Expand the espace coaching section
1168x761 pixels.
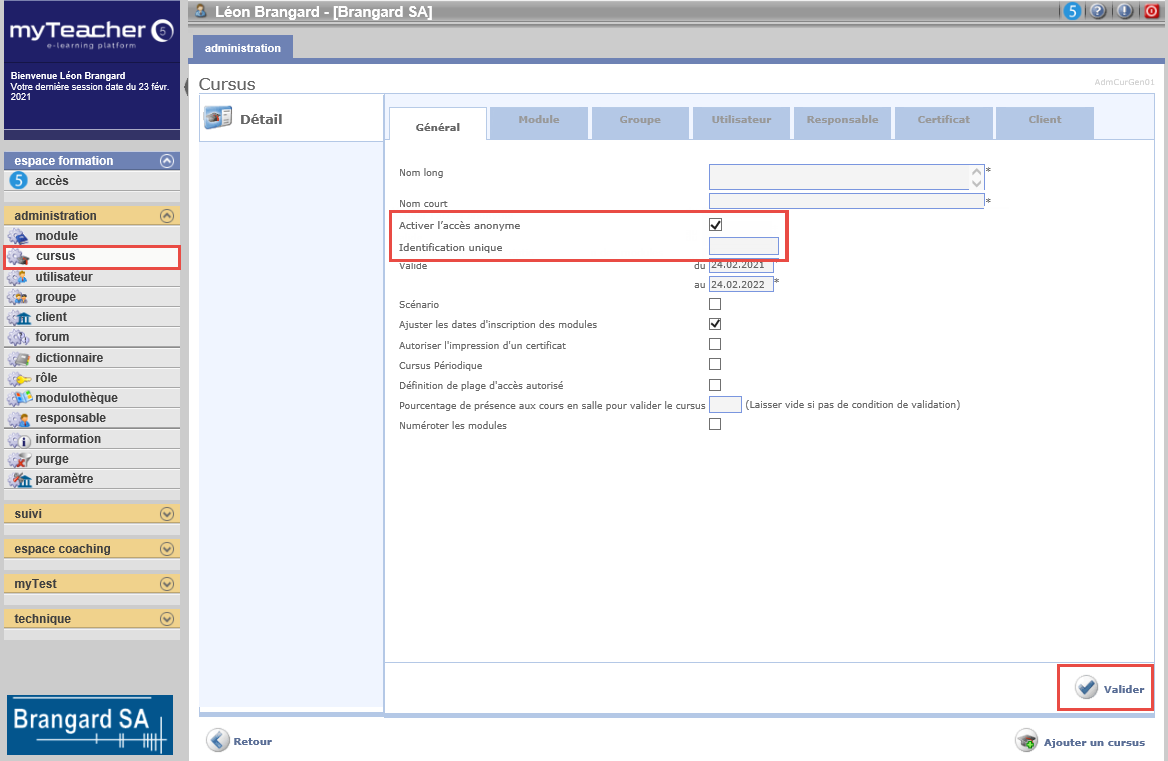pos(167,549)
